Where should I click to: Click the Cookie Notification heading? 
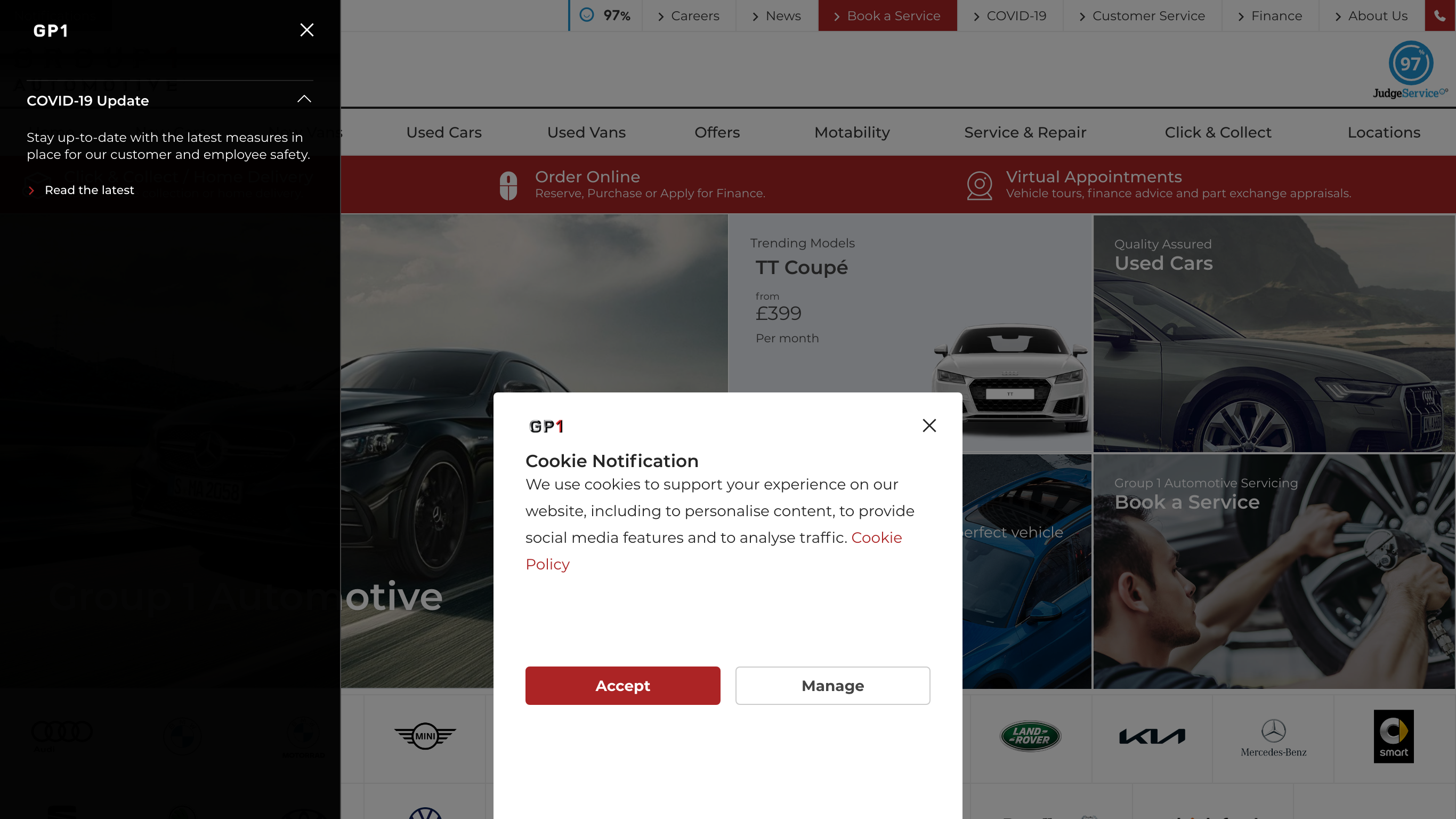(x=612, y=461)
